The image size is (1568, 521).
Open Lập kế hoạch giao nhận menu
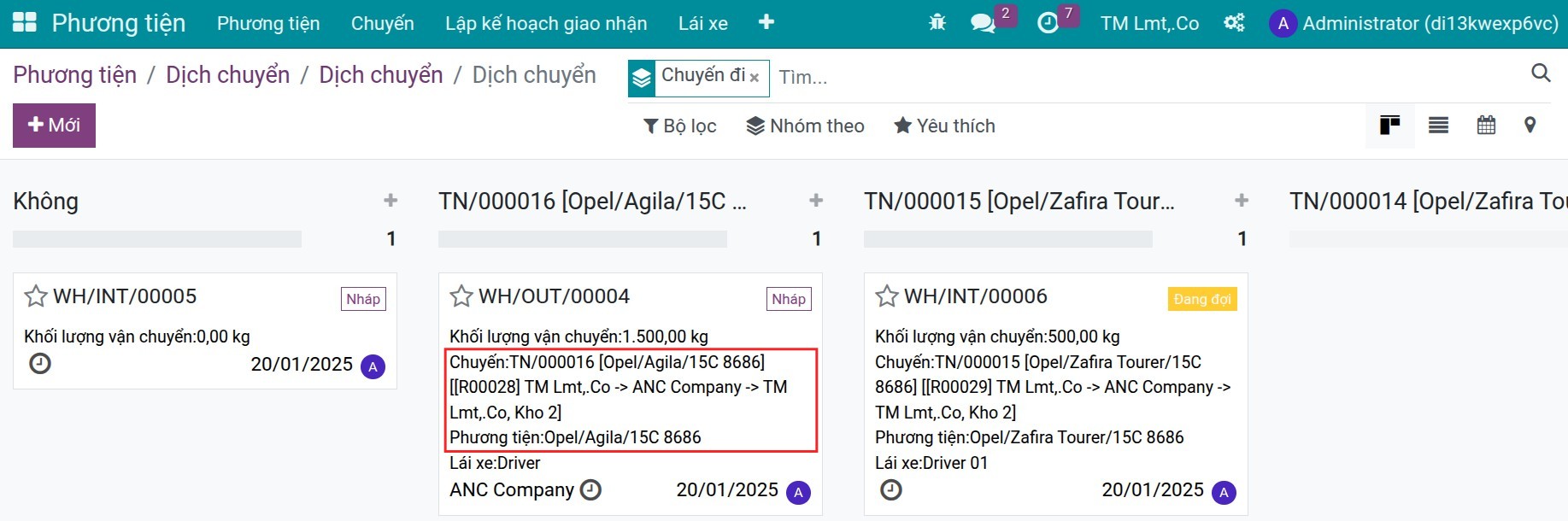coord(546,24)
